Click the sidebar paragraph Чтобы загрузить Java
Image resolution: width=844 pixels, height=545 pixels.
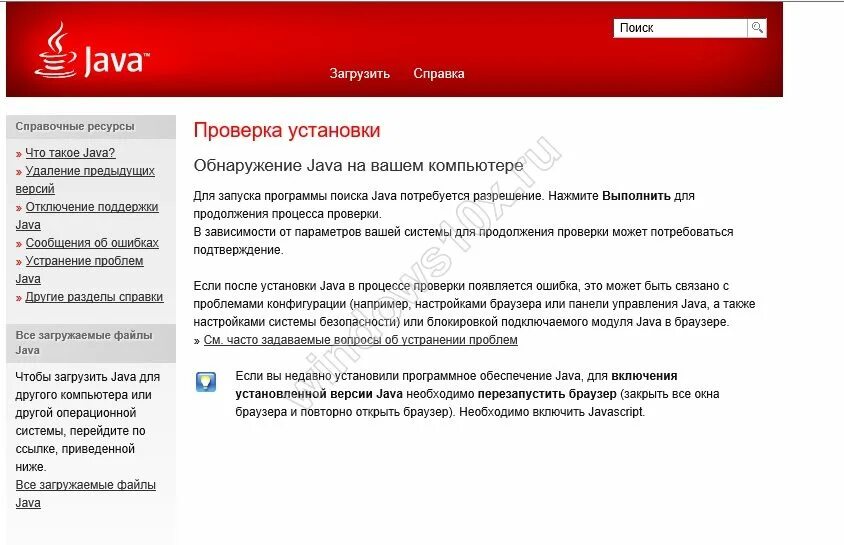(x=88, y=422)
